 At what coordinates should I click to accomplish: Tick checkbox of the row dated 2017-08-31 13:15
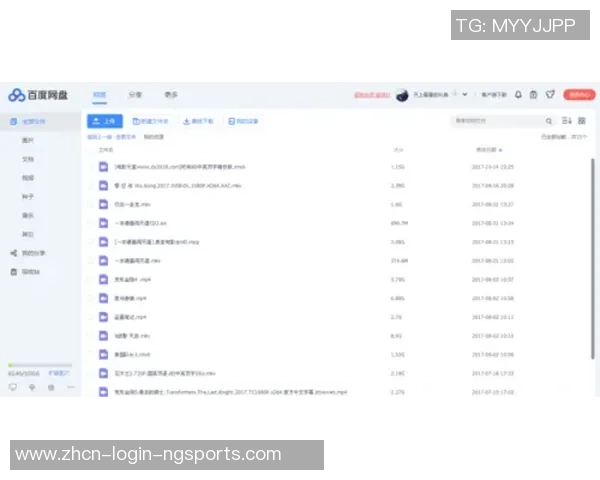click(x=91, y=242)
